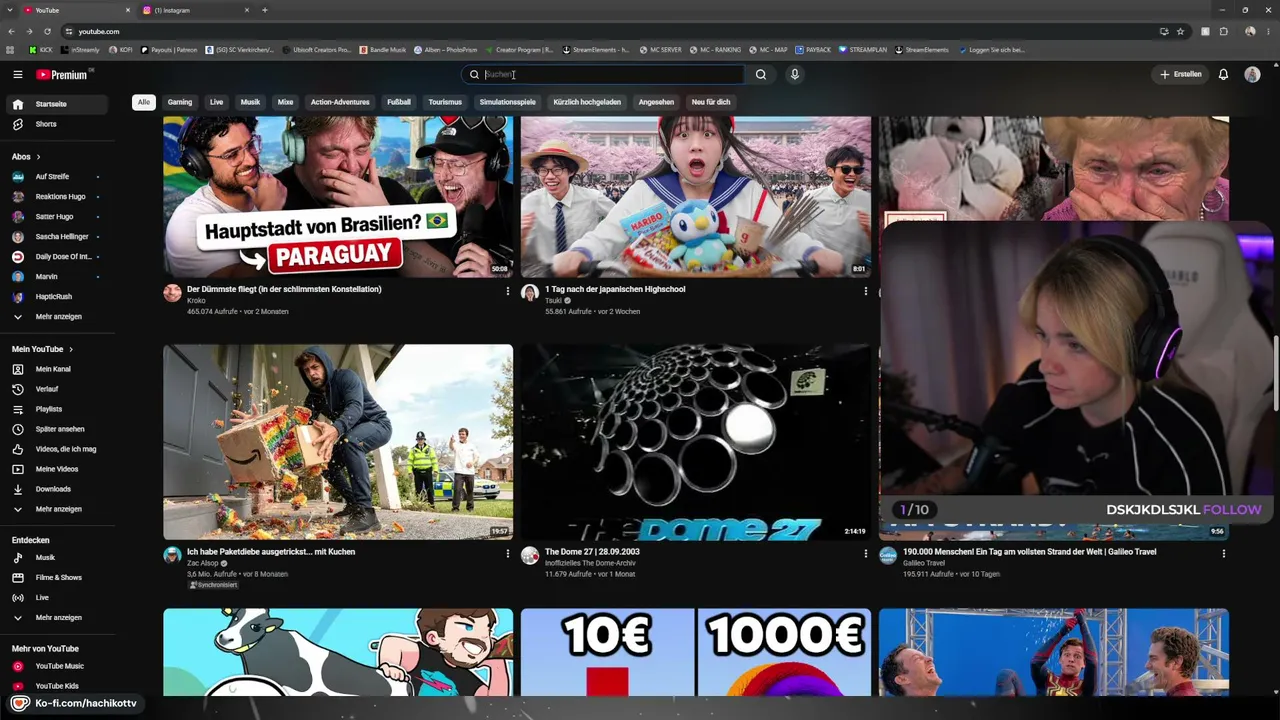The height and width of the screenshot is (720, 1280).
Task: Open options menu for Galileo Travel video
Action: pyautogui.click(x=1224, y=553)
